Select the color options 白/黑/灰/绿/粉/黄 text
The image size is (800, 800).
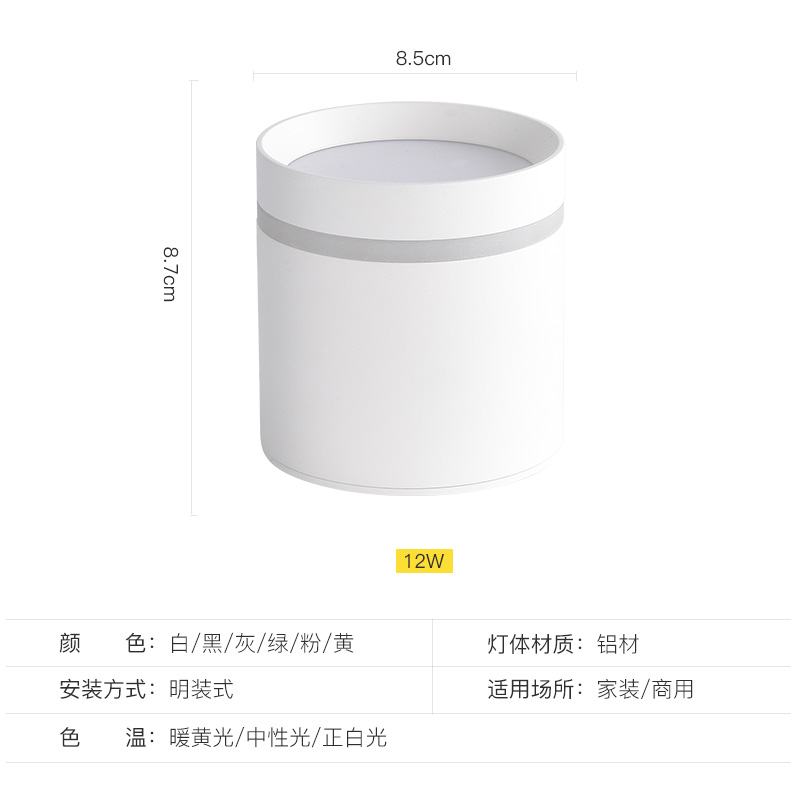click(262, 643)
